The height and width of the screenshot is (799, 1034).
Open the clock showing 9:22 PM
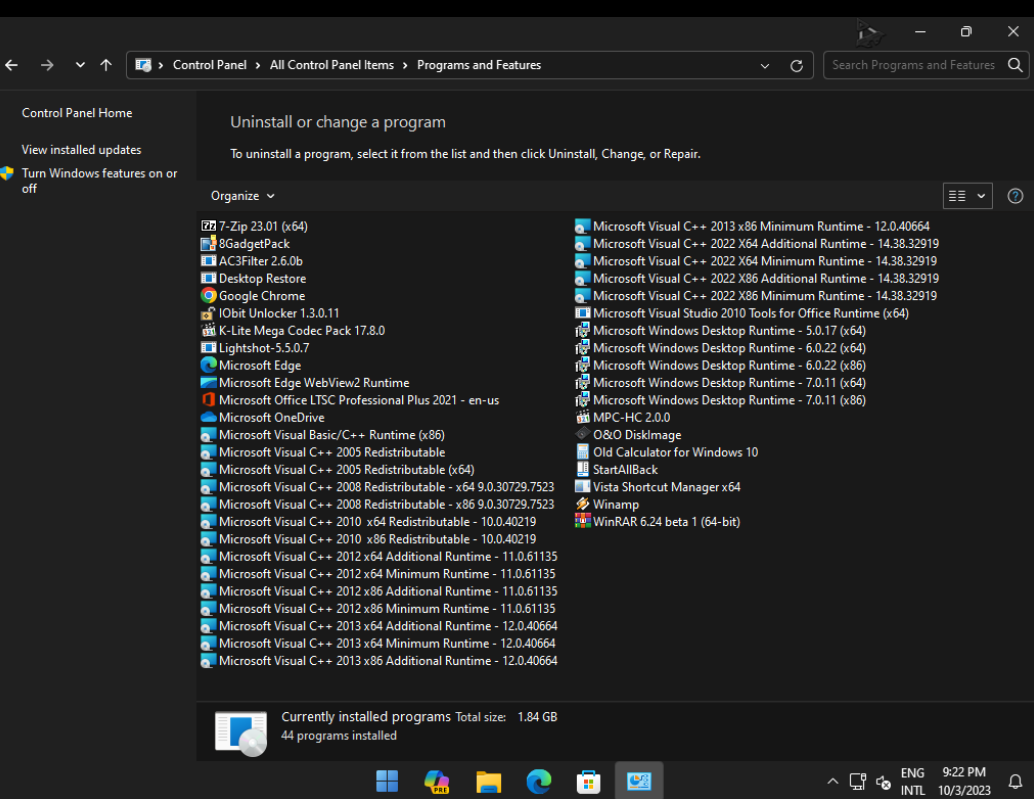click(x=964, y=781)
